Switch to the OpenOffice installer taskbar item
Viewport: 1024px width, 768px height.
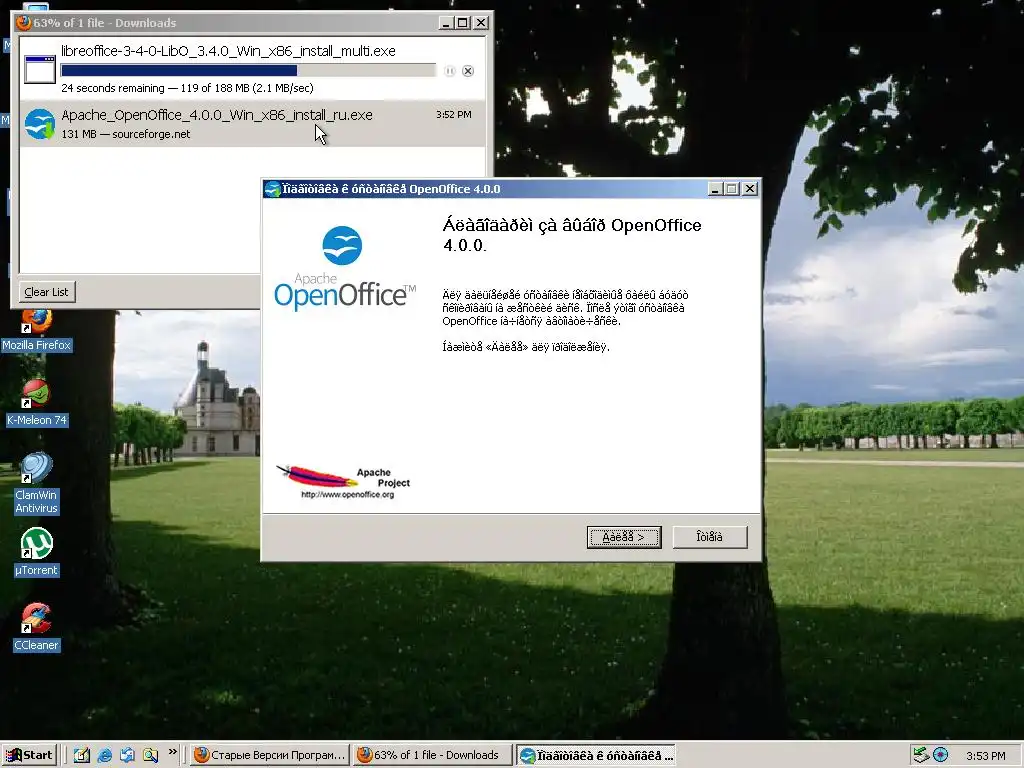(x=595, y=755)
